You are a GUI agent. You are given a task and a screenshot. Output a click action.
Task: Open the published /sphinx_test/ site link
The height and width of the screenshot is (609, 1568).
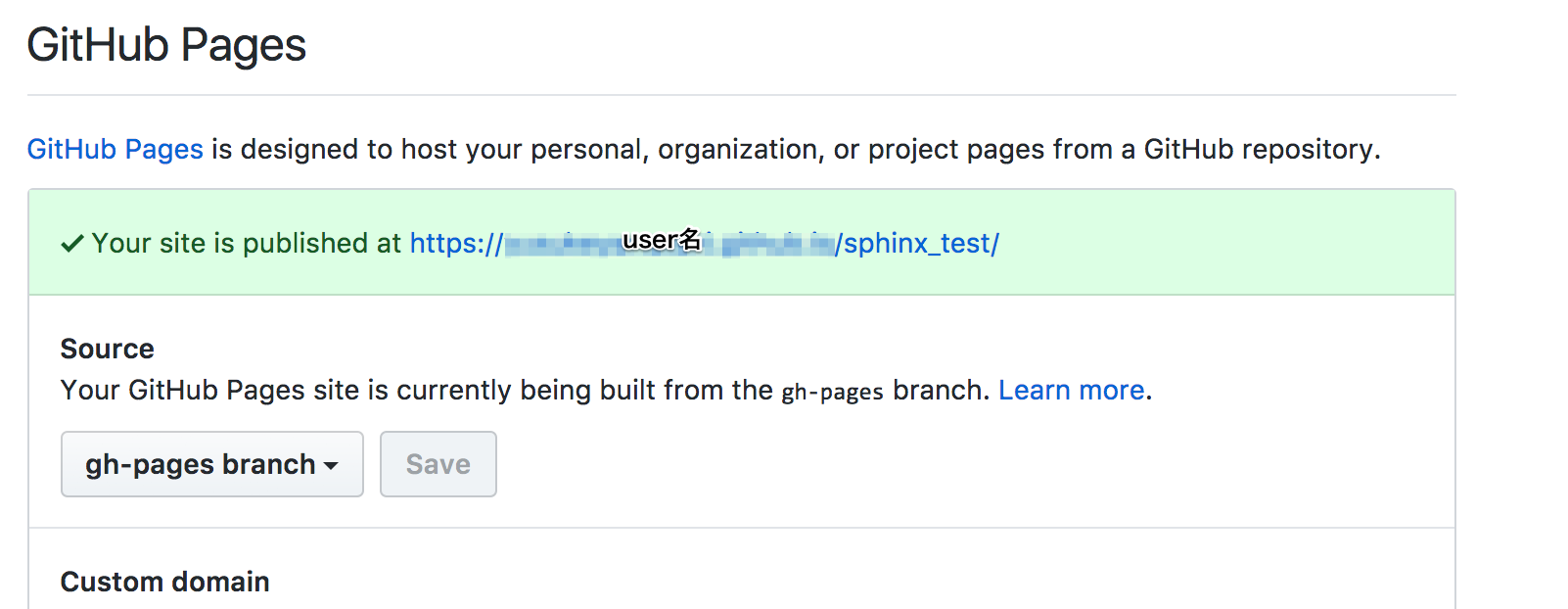(918, 243)
